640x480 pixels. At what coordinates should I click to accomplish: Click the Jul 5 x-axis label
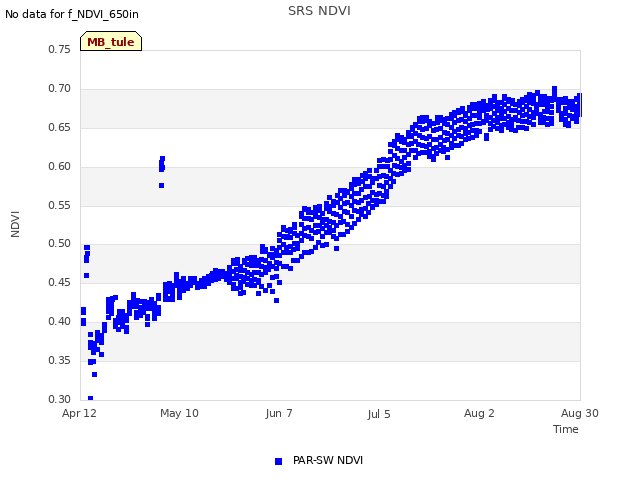[379, 414]
